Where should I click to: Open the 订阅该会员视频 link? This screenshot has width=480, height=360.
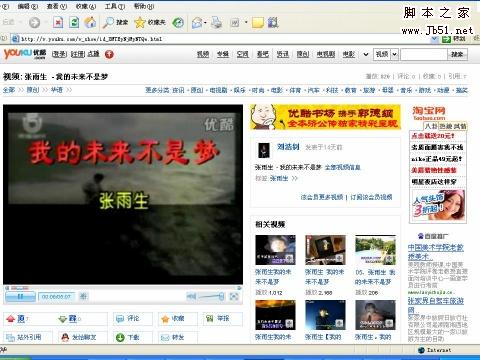[x=371, y=197]
